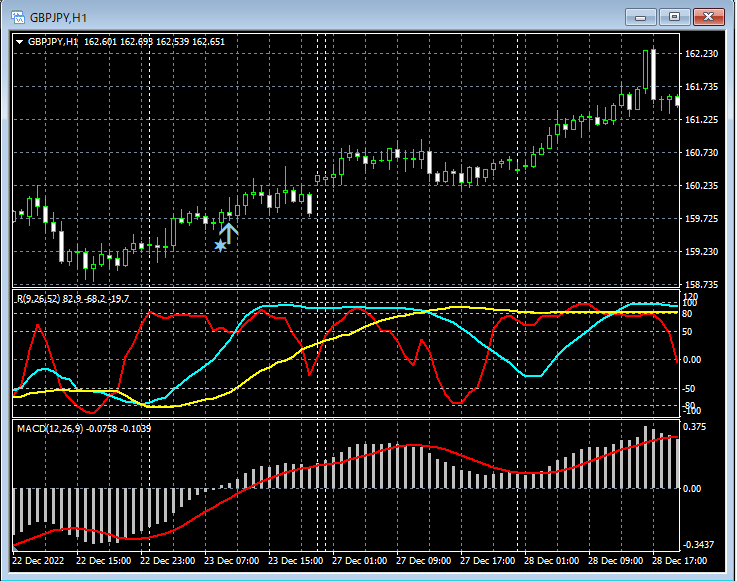Minimize the GBPJPY,H1 chart window
Viewport: 737px width, 581px height.
click(642, 17)
